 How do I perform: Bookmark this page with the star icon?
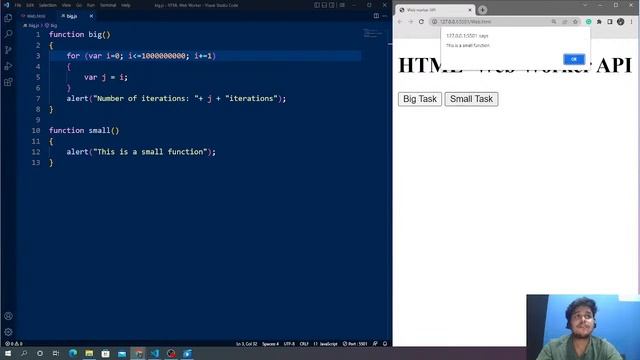point(575,22)
